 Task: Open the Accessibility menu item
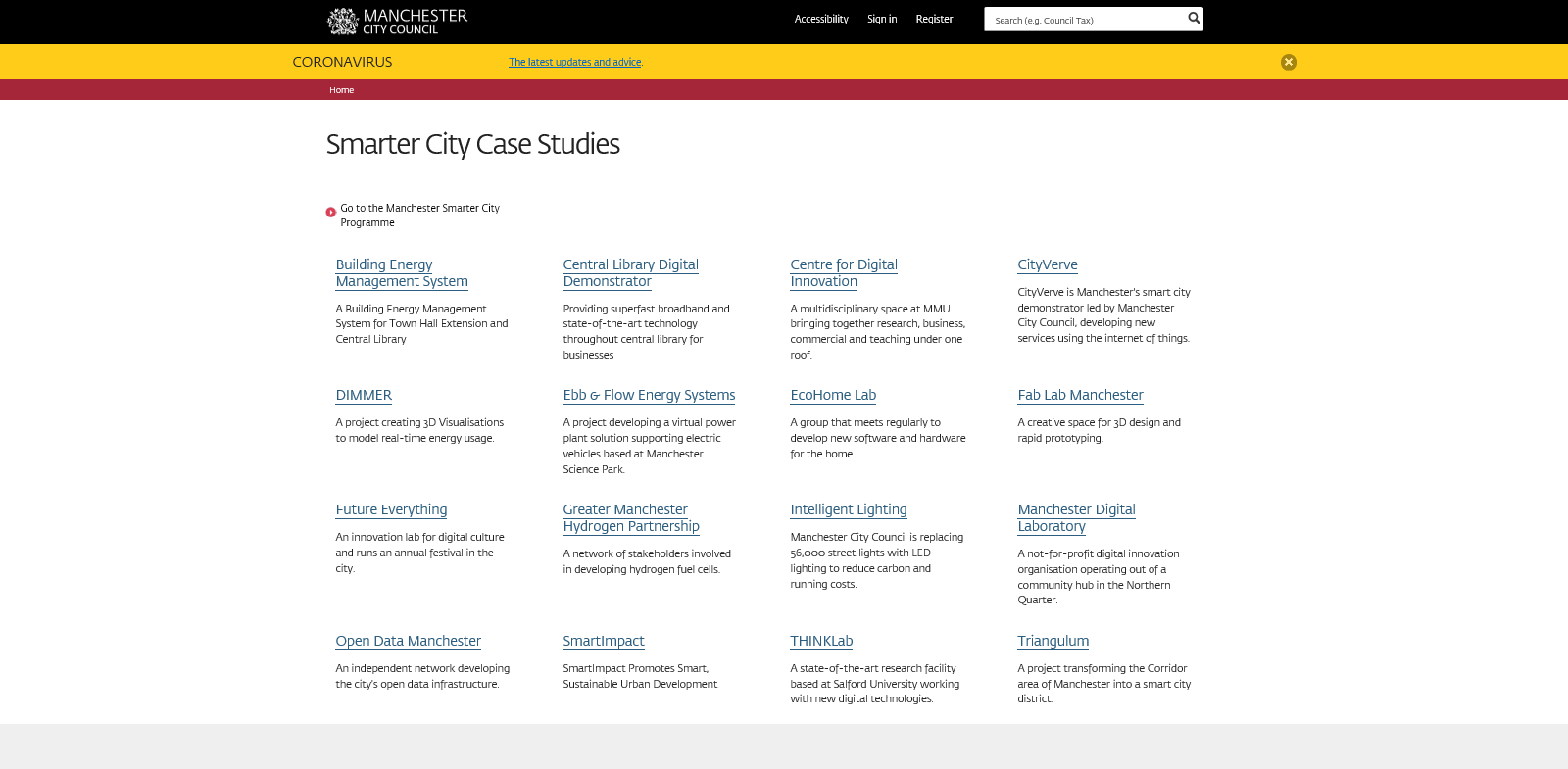coord(820,19)
